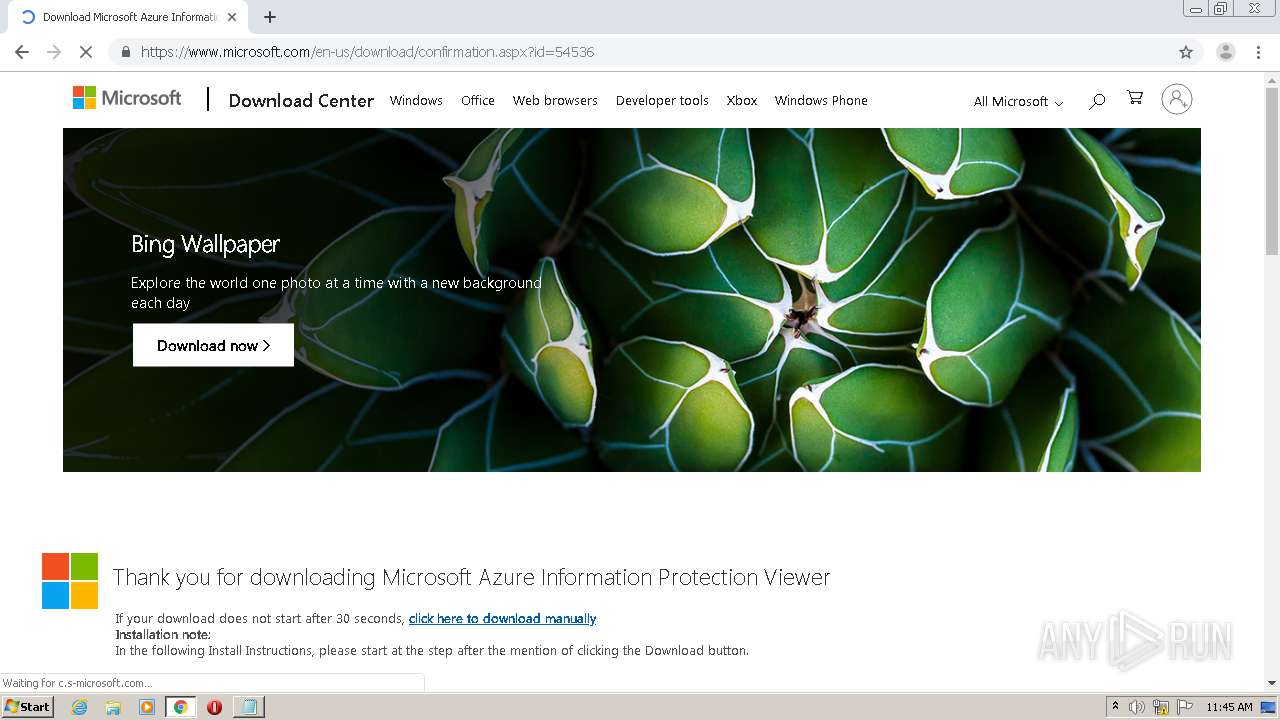Open File Explorer from the taskbar

coord(113,707)
